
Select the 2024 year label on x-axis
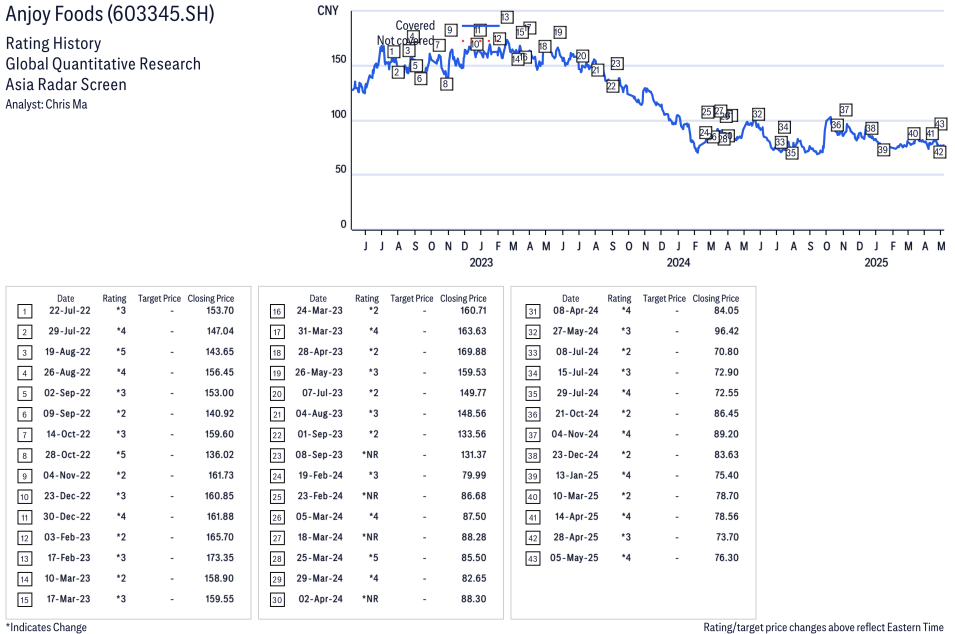point(678,262)
